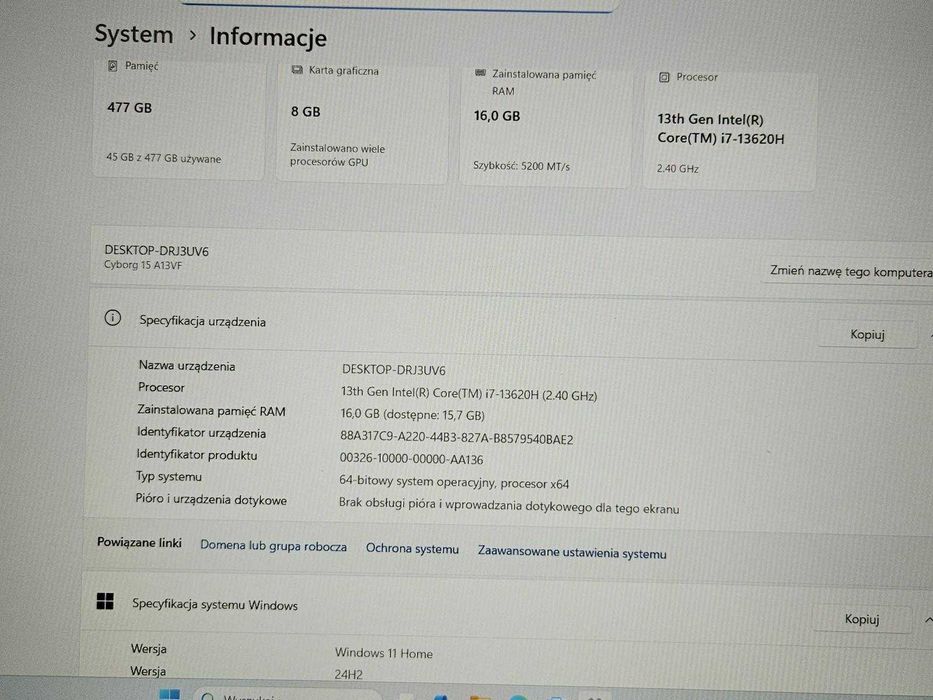Click the info icon beside Specyfikacja urządzenia
Screen dimensions: 933x700
[112, 318]
